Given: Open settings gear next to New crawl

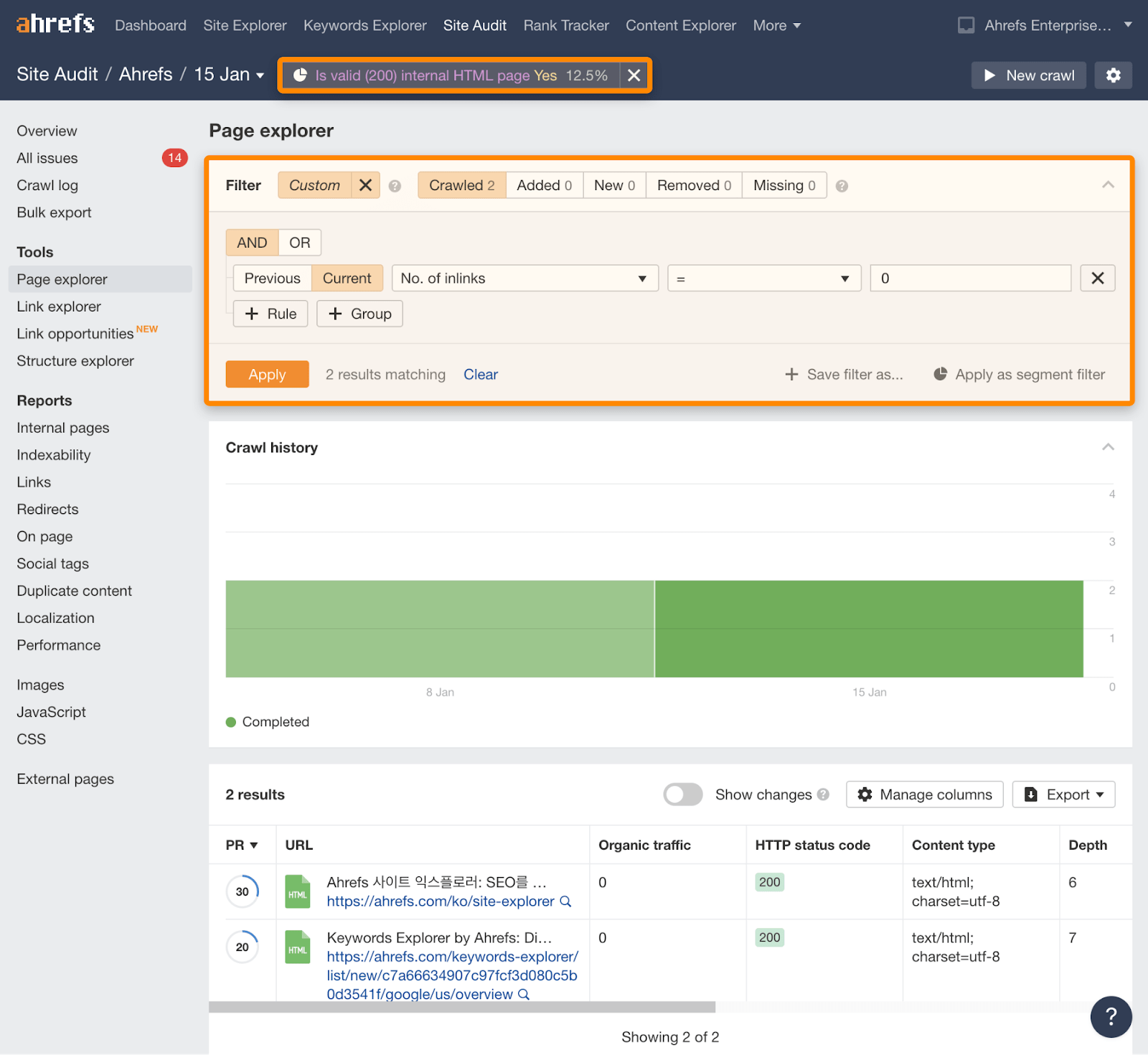Looking at the screenshot, I should pyautogui.click(x=1113, y=75).
